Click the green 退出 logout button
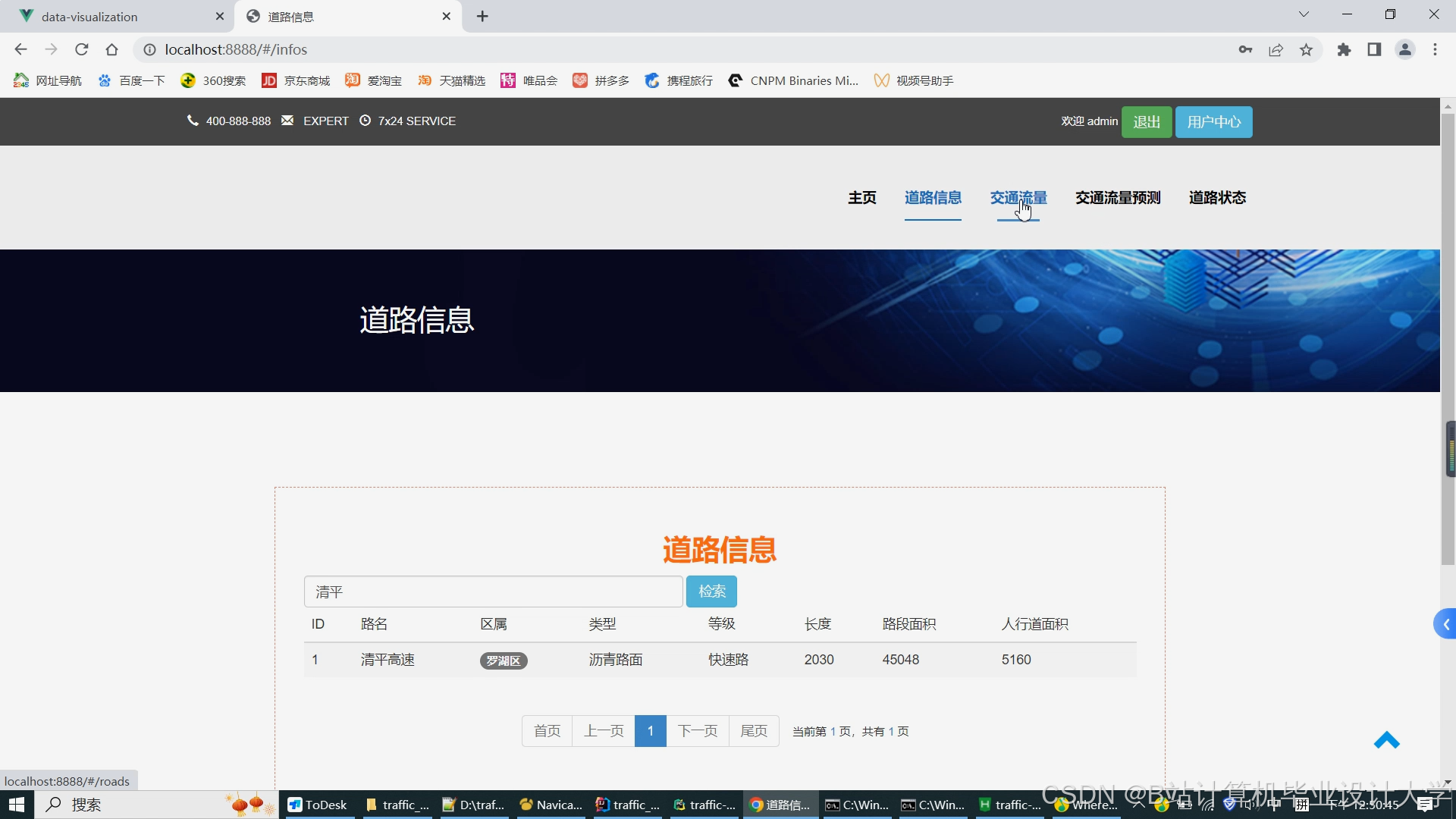 (1146, 122)
